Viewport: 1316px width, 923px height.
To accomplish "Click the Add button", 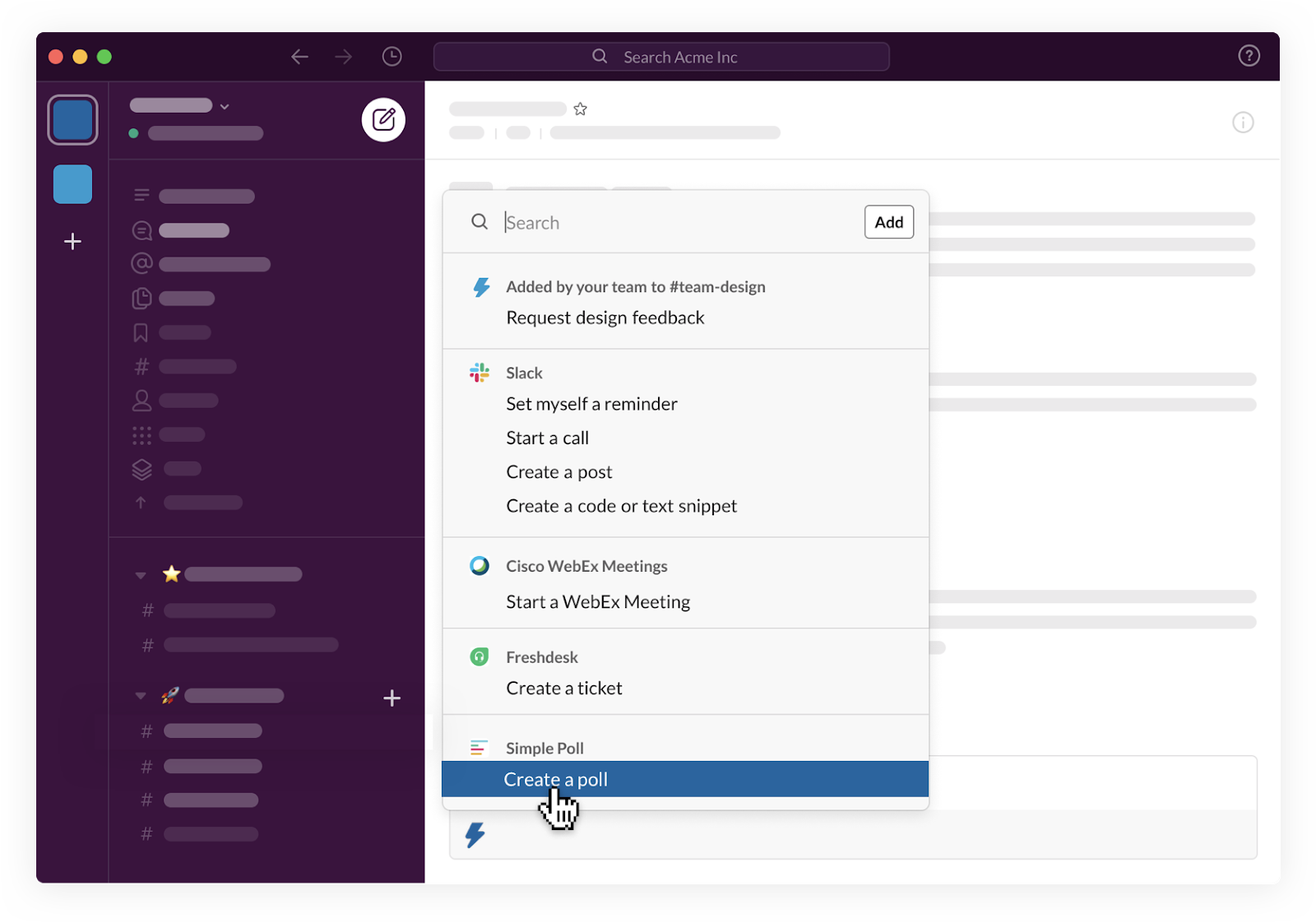I will (889, 222).
